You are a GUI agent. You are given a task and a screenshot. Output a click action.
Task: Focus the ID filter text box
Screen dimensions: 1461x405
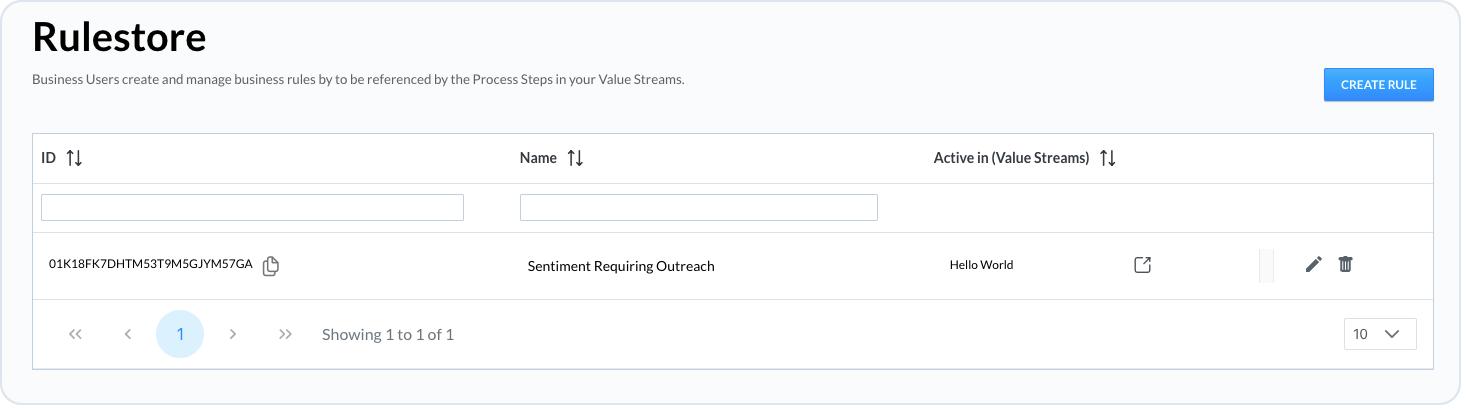(252, 207)
